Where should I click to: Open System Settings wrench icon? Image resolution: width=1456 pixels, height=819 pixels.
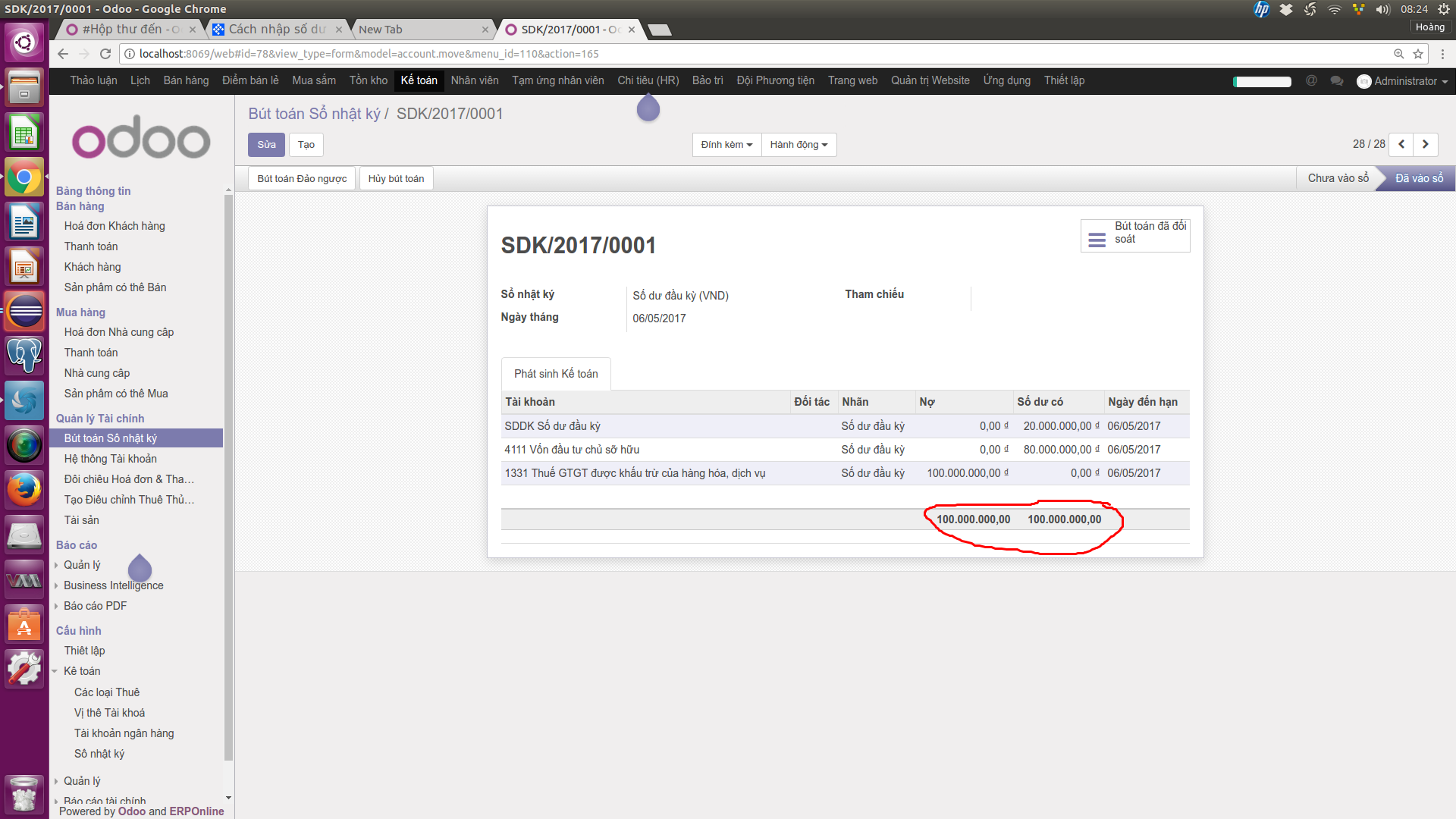[x=24, y=669]
